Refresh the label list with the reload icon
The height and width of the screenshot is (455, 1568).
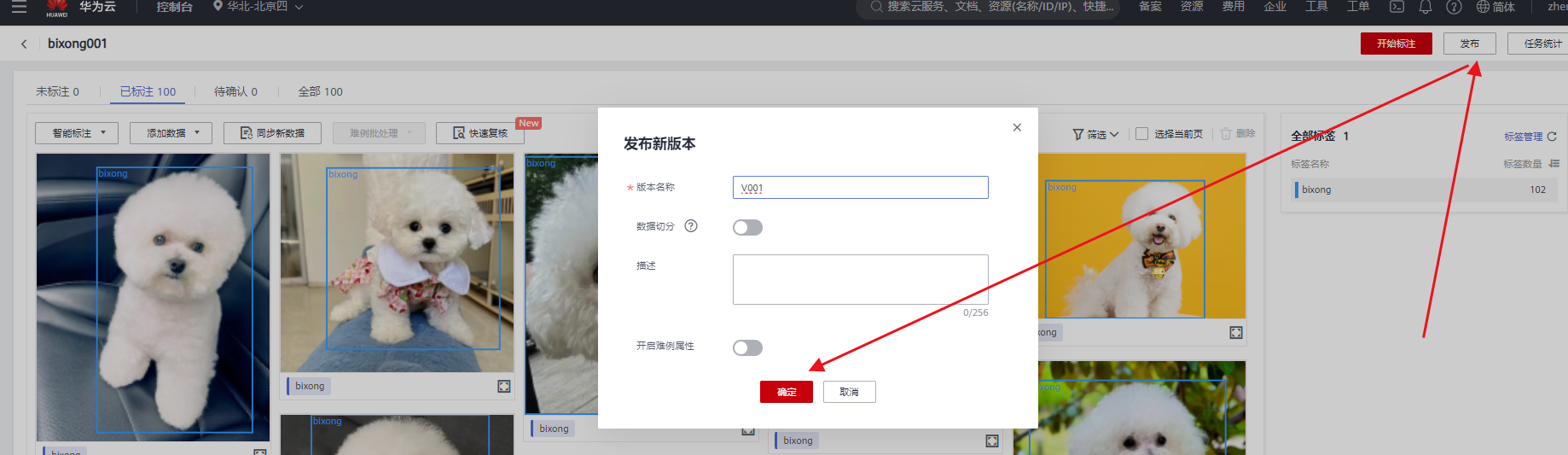click(1552, 137)
